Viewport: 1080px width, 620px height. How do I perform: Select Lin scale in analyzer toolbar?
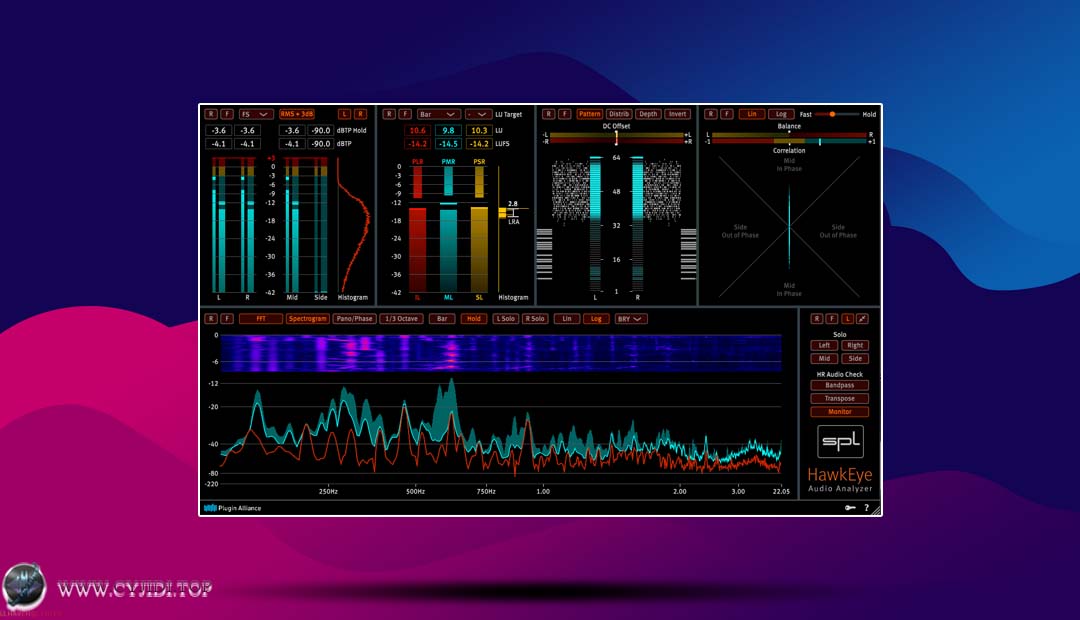566,319
